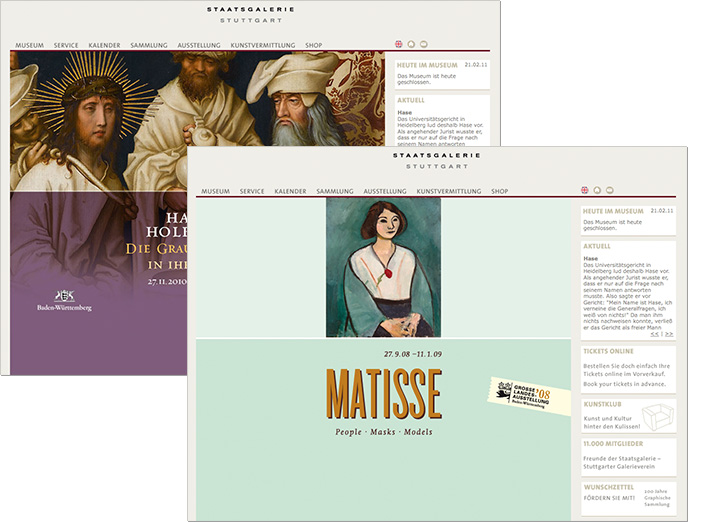725x522 pixels.
Task: Open SHOP menu in back window
Action: coord(313,45)
